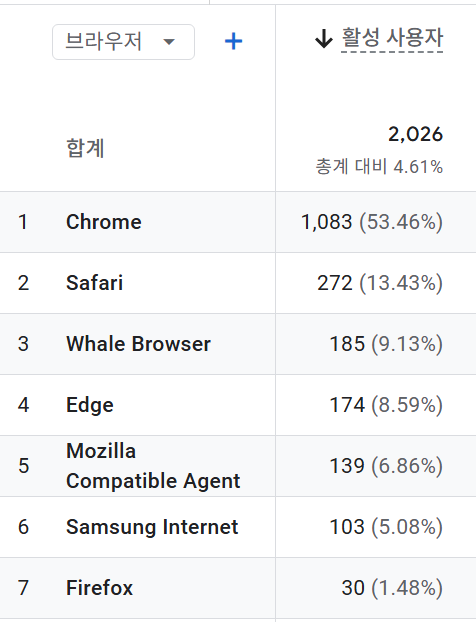Viewport: 476px width, 622px height.
Task: Click the Whale Browser row label
Action: [x=138, y=344]
